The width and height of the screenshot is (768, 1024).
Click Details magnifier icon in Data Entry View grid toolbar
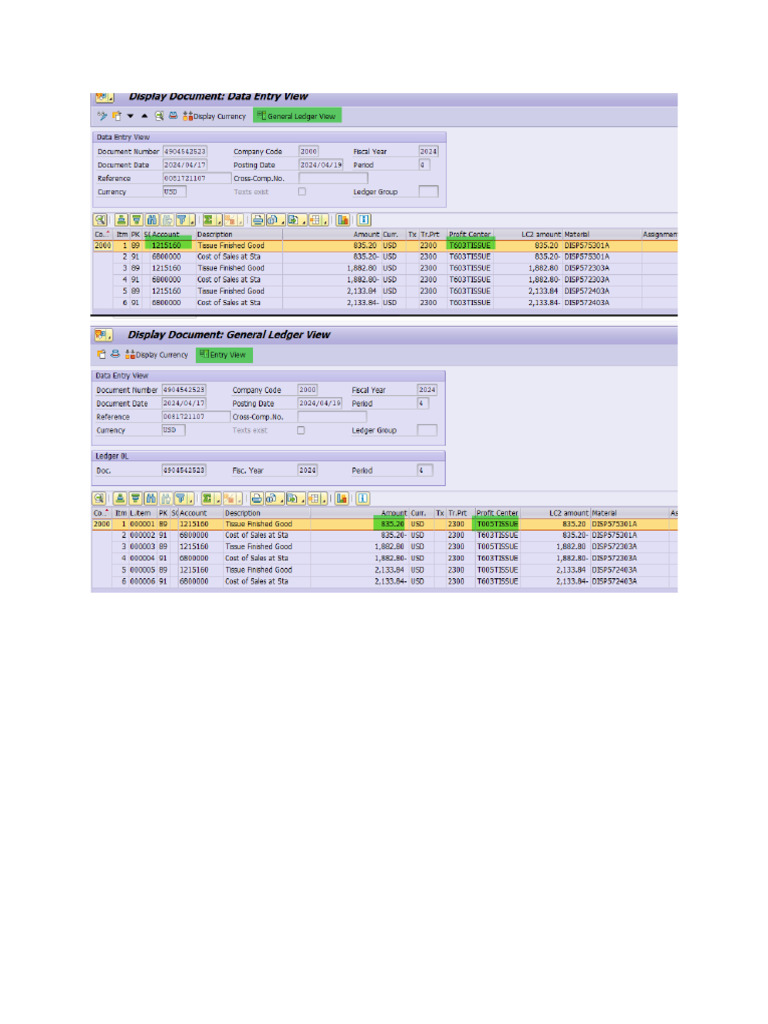click(x=99, y=220)
